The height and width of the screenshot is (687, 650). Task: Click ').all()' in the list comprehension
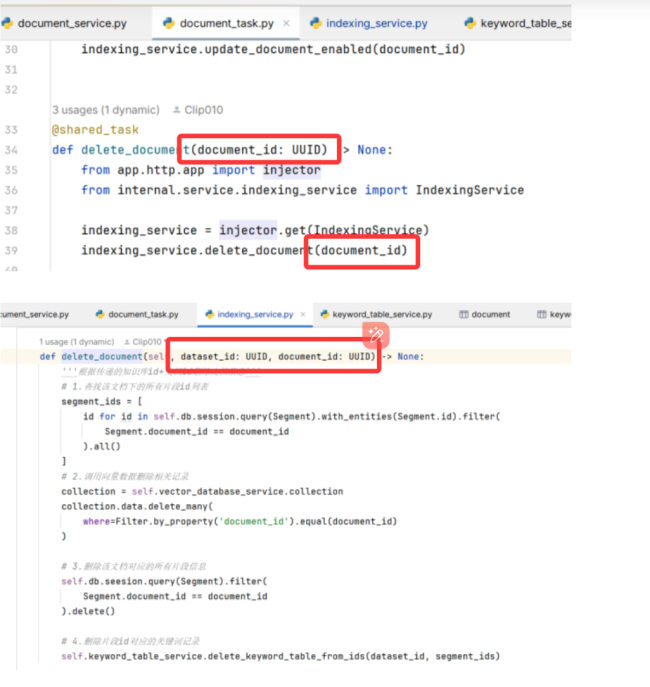102,446
